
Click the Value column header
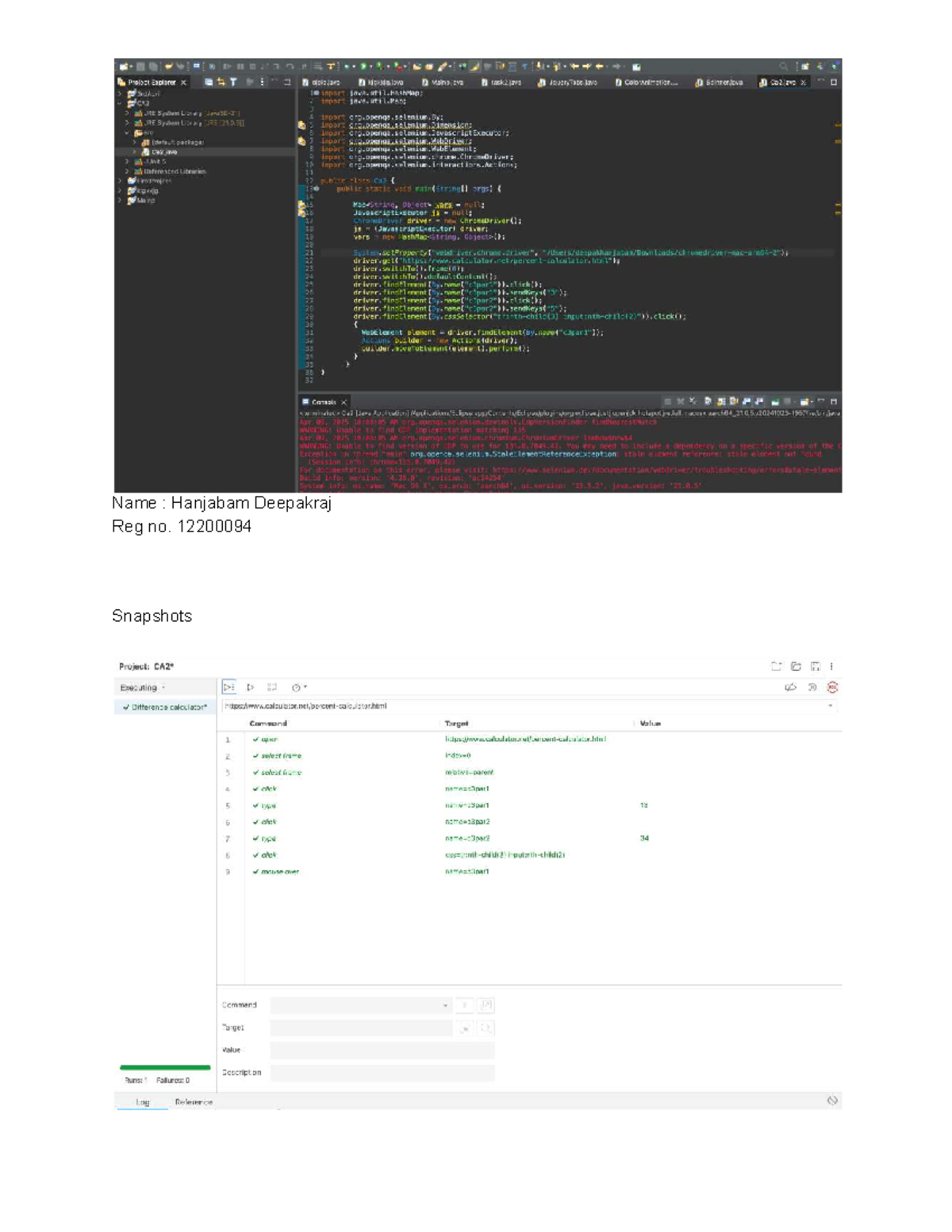click(650, 723)
